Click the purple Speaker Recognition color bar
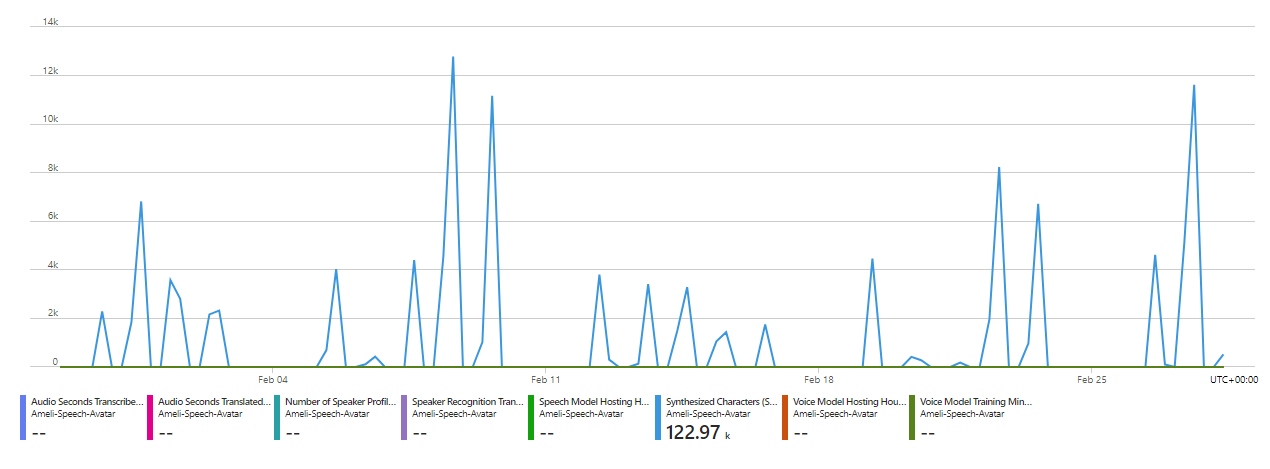This screenshot has width=1270, height=469. click(404, 418)
